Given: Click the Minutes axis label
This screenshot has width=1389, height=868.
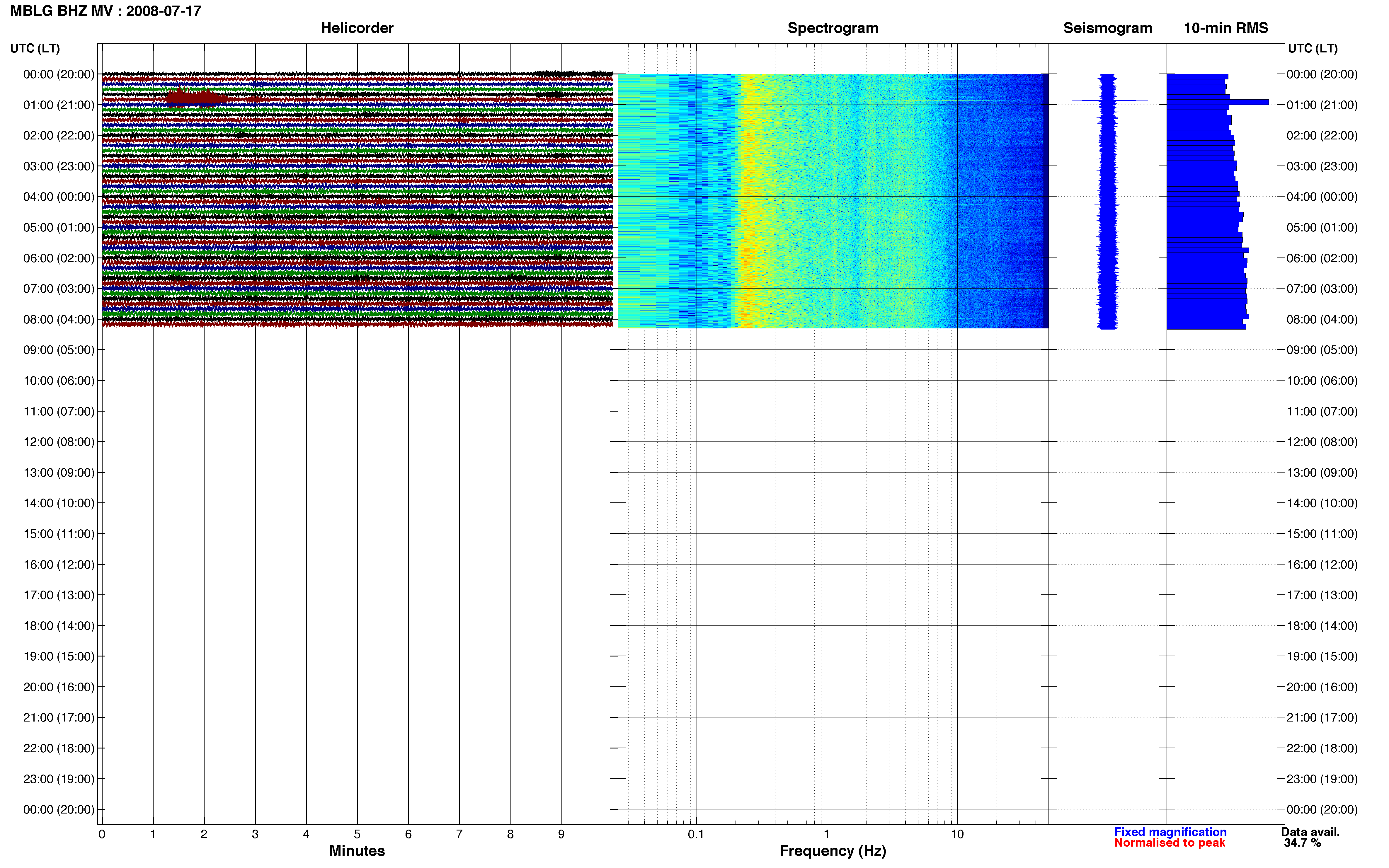Looking at the screenshot, I should tap(357, 850).
